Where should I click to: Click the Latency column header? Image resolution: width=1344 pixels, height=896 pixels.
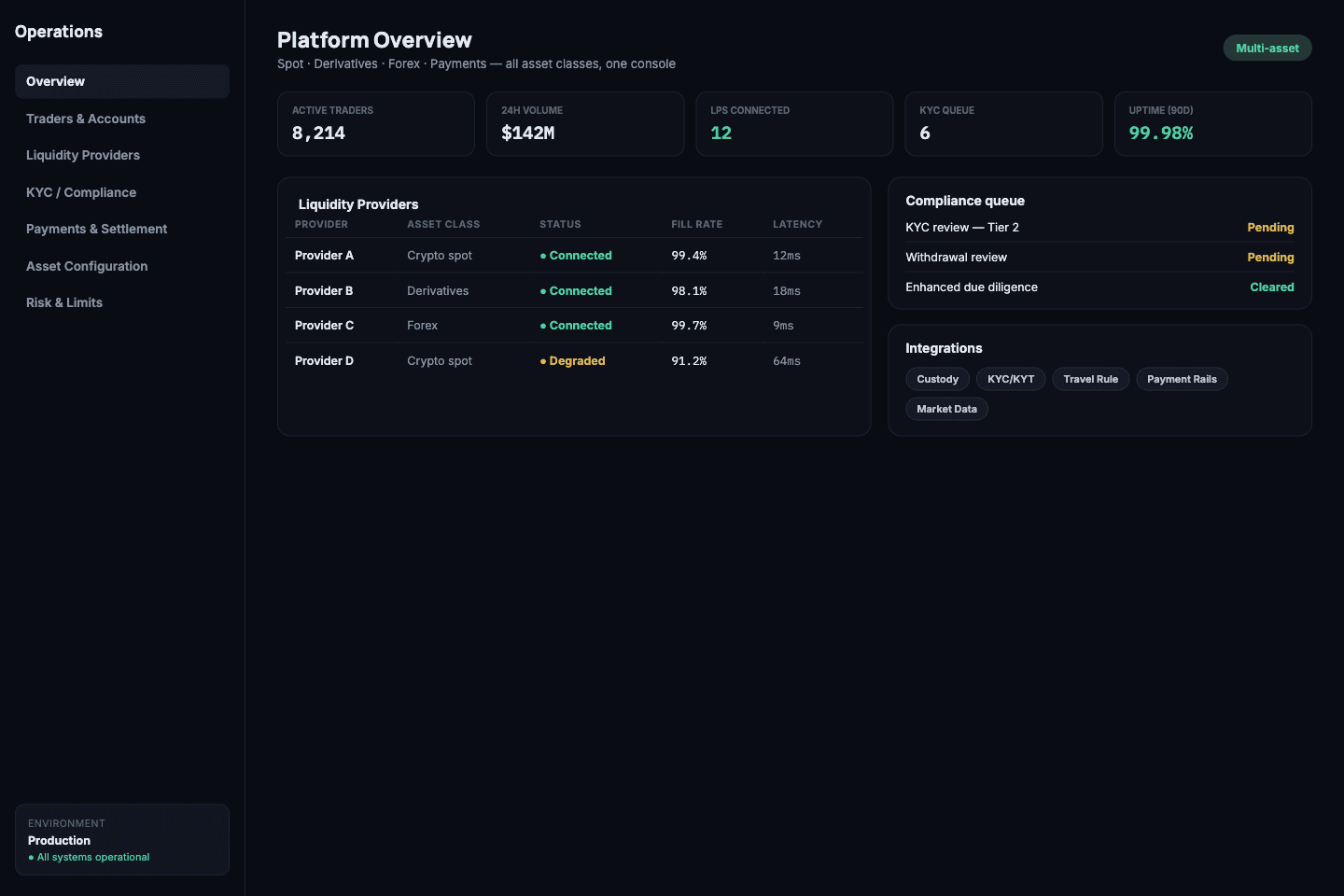[797, 224]
